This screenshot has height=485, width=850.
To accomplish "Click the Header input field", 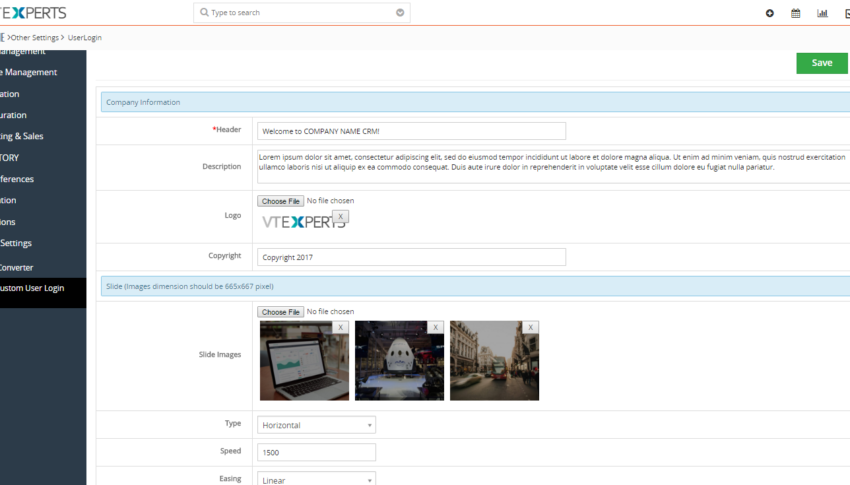I will pyautogui.click(x=411, y=131).
